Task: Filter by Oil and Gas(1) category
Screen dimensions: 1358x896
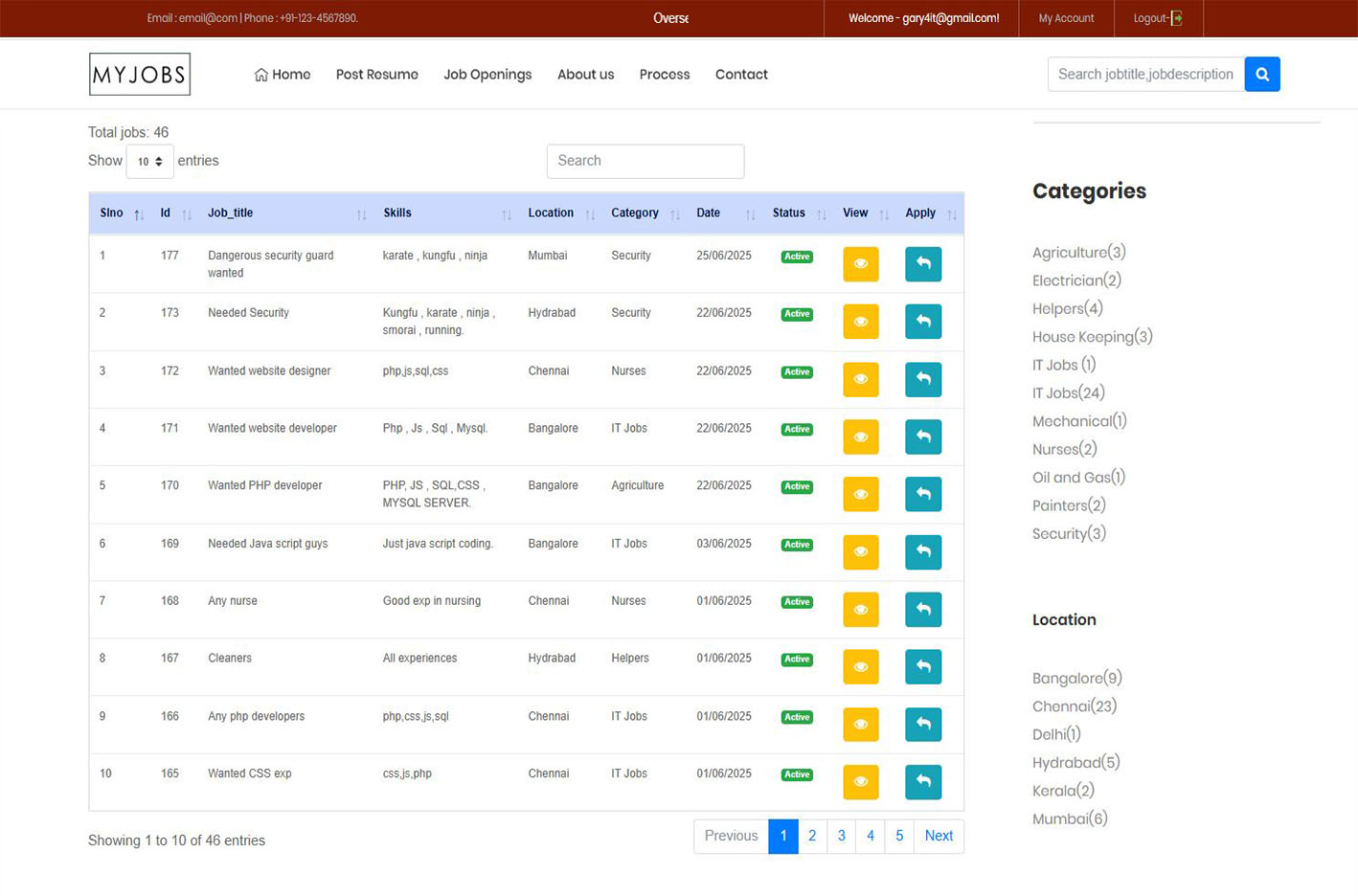Action: point(1078,477)
